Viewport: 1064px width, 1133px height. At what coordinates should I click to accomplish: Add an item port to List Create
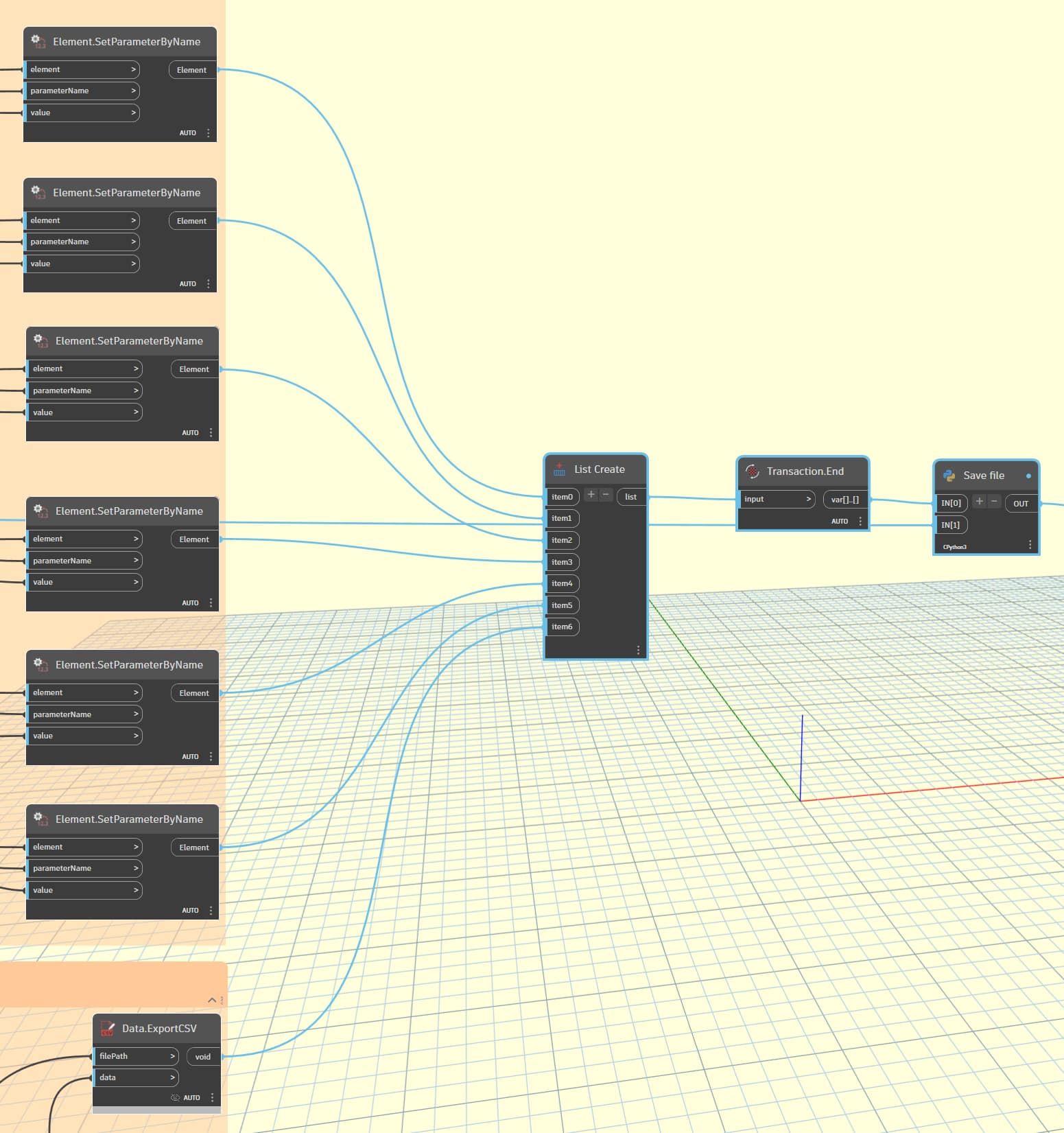click(591, 495)
